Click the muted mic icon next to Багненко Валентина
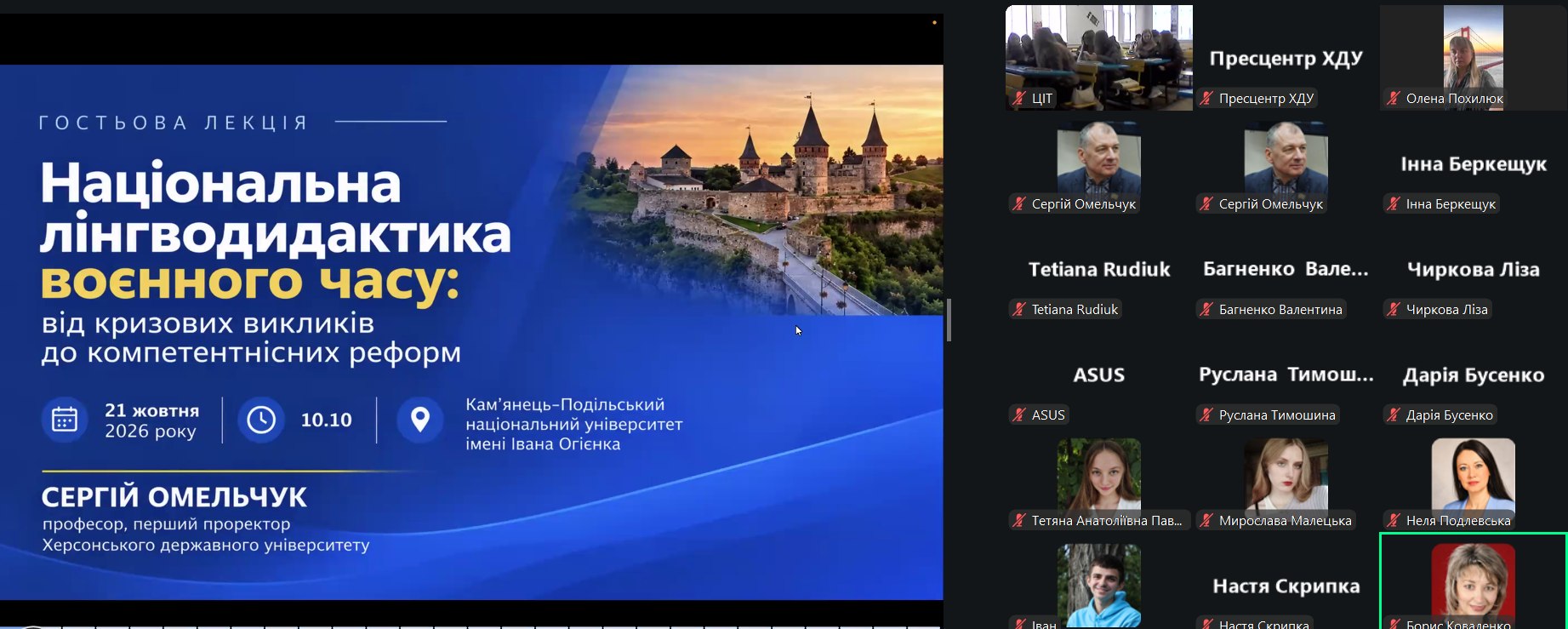Viewport: 1568px width, 629px height. (x=1206, y=310)
